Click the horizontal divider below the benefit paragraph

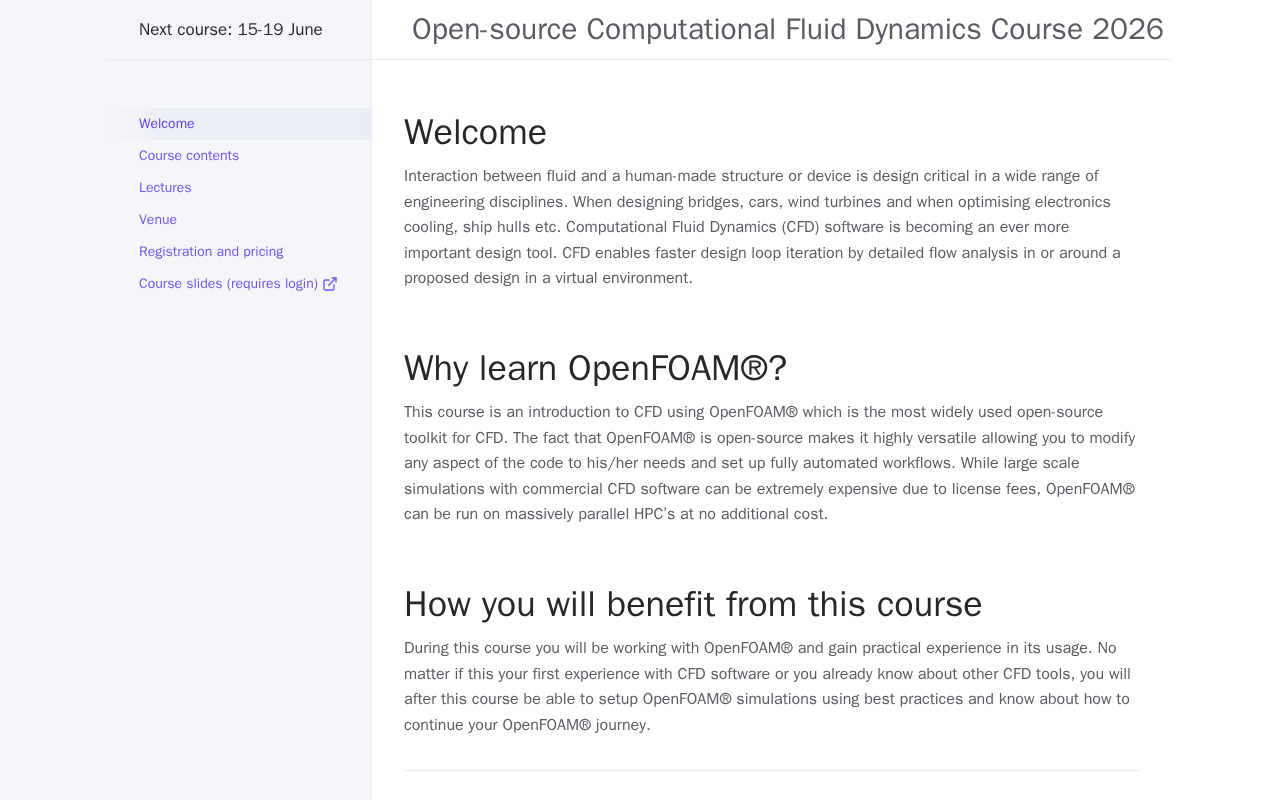click(x=771, y=770)
